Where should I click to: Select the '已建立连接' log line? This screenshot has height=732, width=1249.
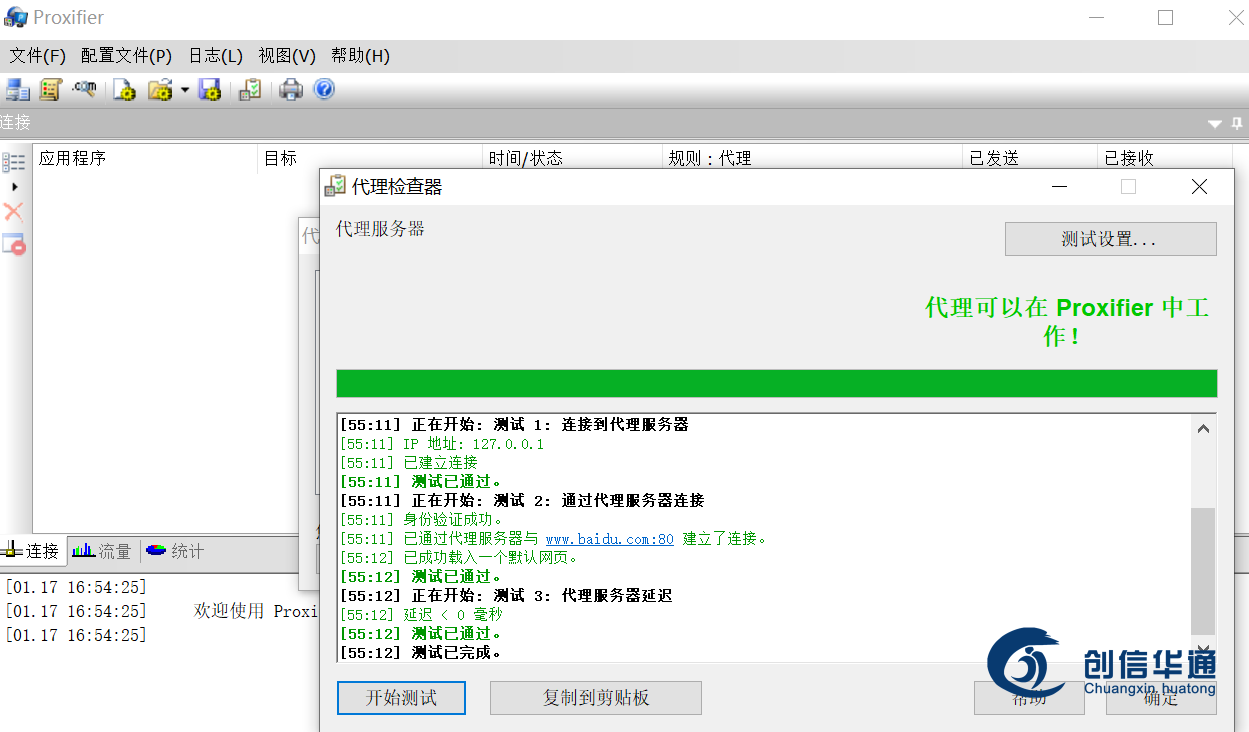(409, 463)
